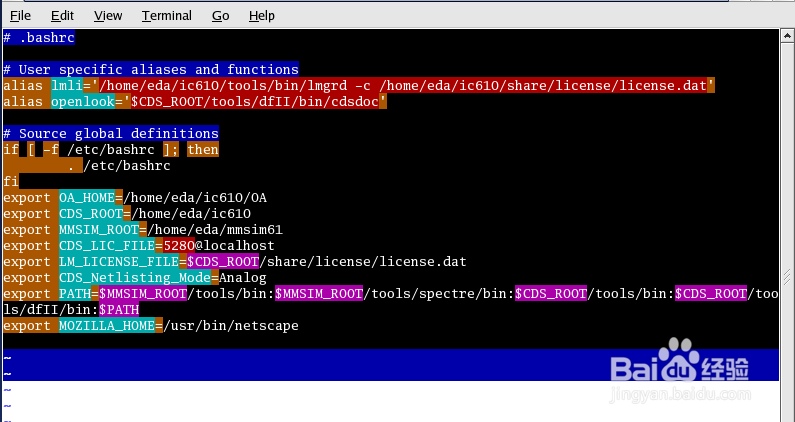Click '/tools/spectre/bin:' in the PATH line
795x422 pixels.
tap(439, 294)
